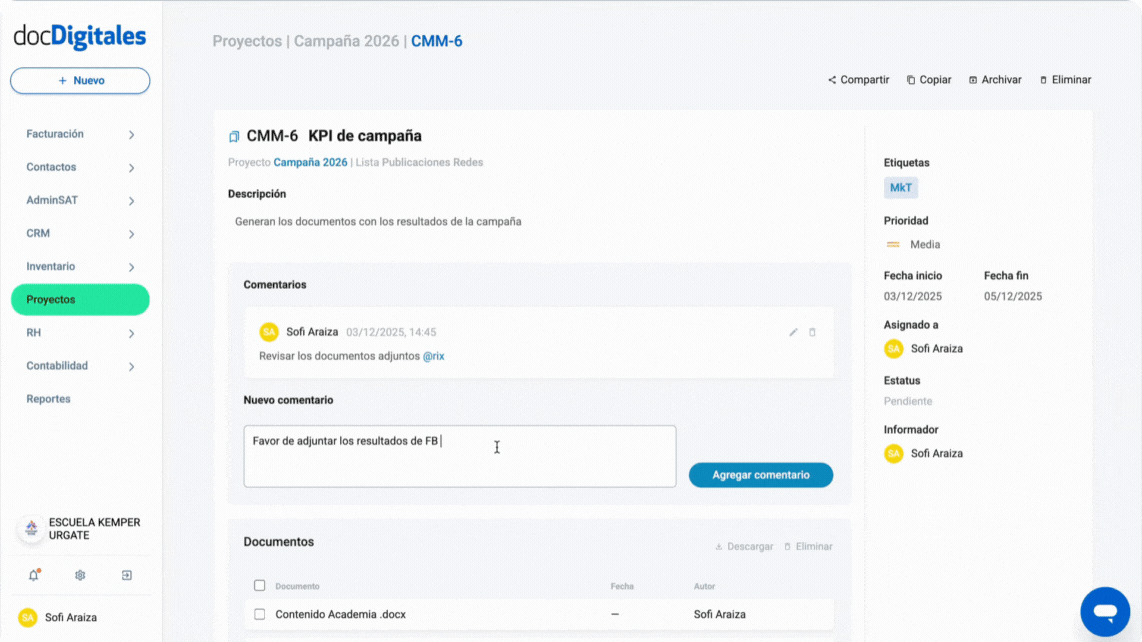Expand the Facturación sidebar section
Image resolution: width=1142 pixels, height=642 pixels.
79,133
